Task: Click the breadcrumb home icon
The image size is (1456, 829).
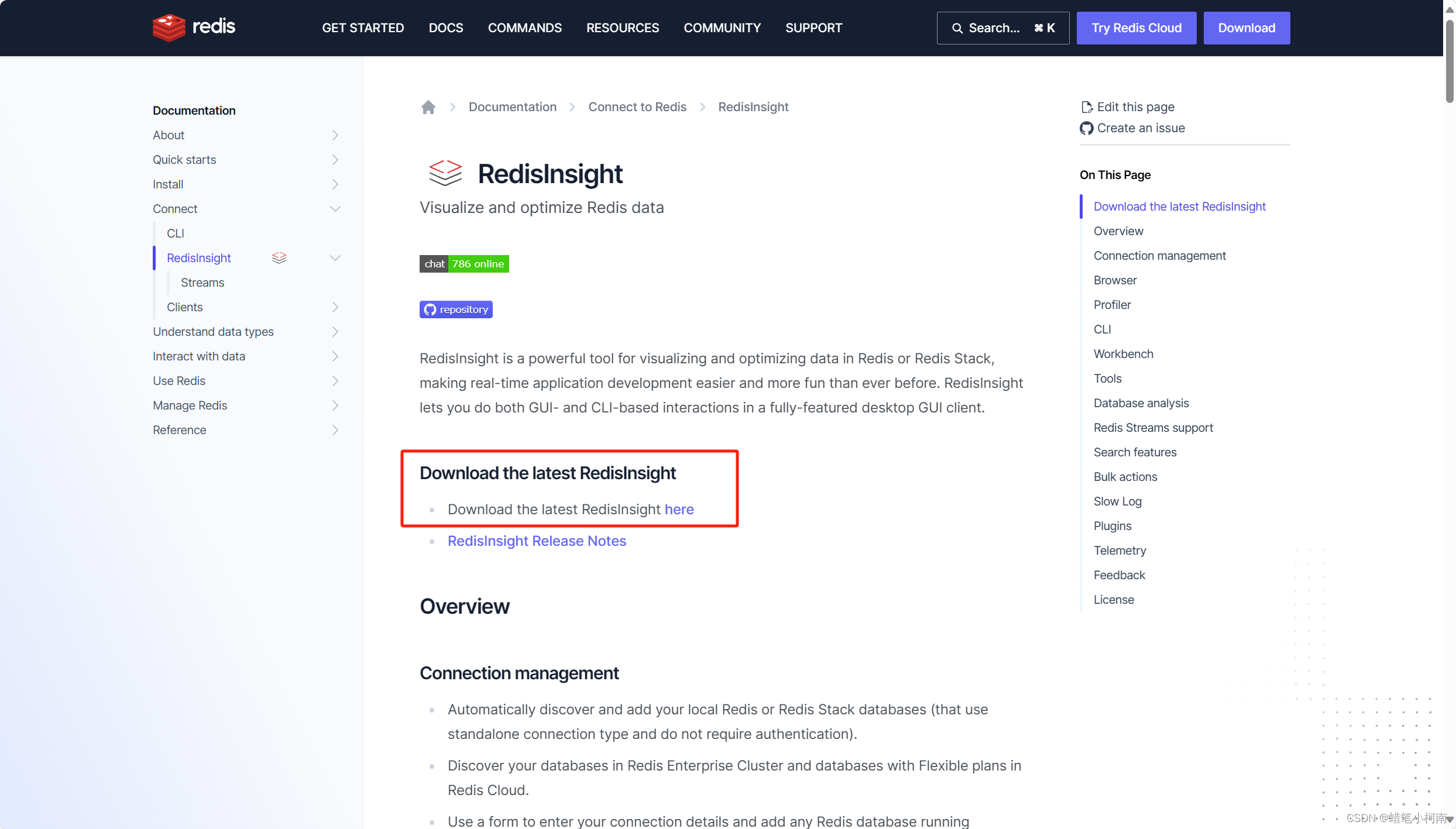Action: point(427,107)
